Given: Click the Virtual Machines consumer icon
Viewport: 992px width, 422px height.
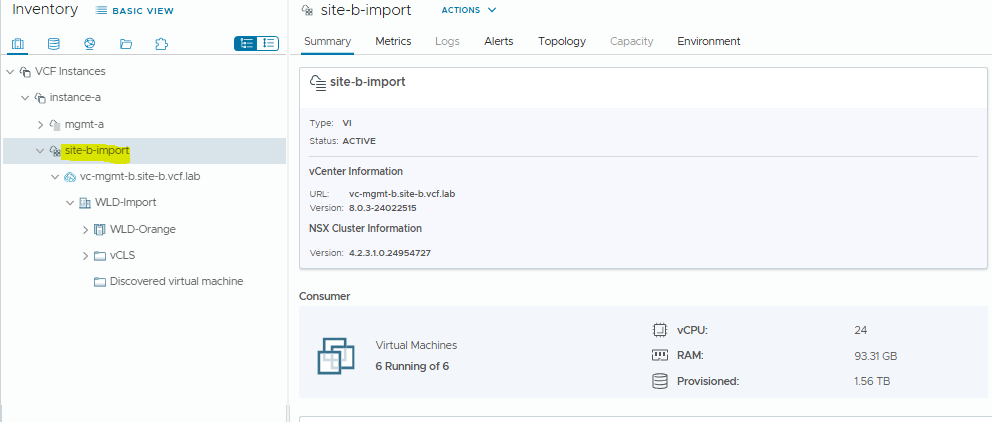Looking at the screenshot, I should click(336, 356).
